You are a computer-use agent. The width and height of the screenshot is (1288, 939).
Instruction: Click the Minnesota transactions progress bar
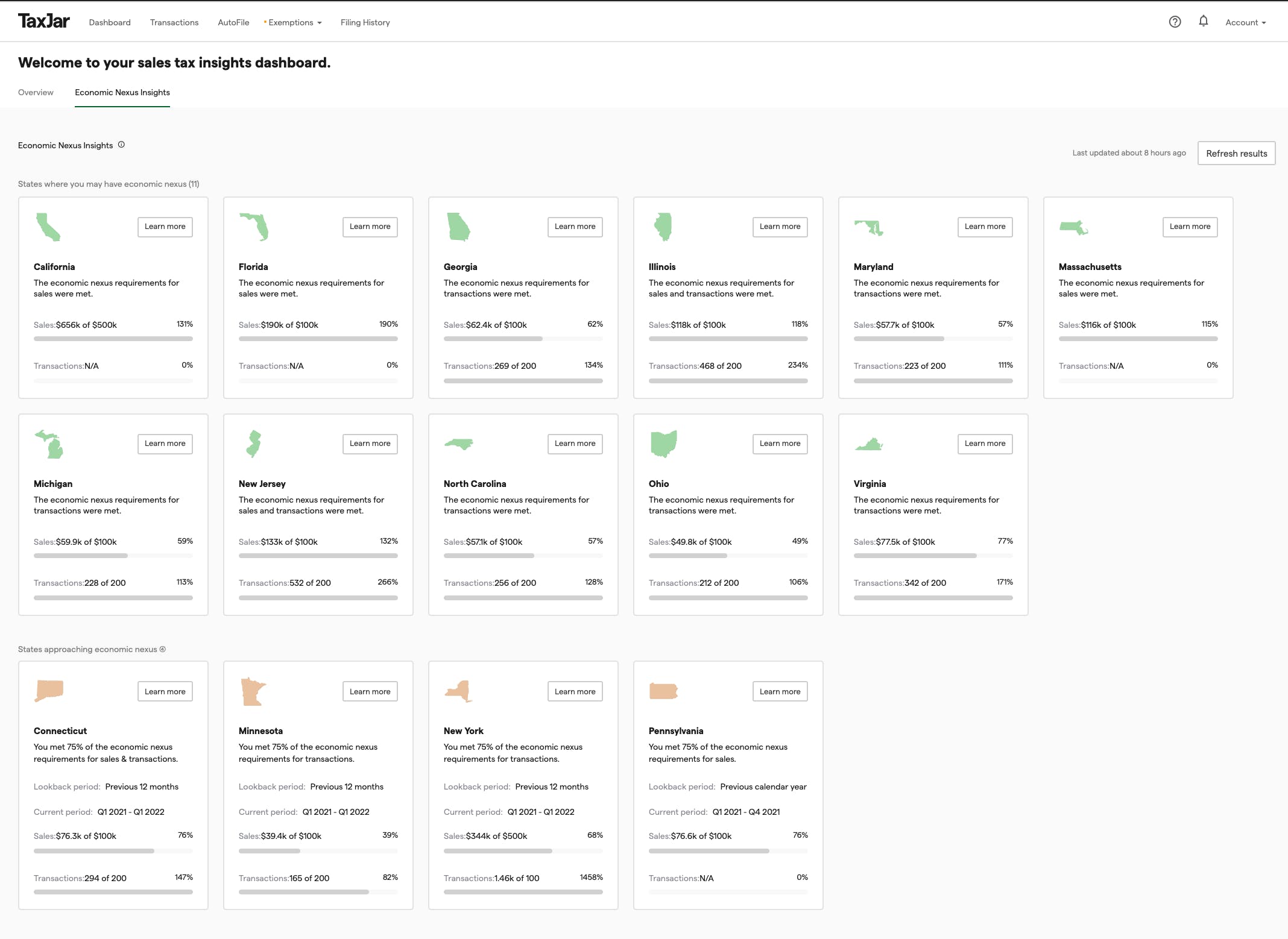(318, 892)
